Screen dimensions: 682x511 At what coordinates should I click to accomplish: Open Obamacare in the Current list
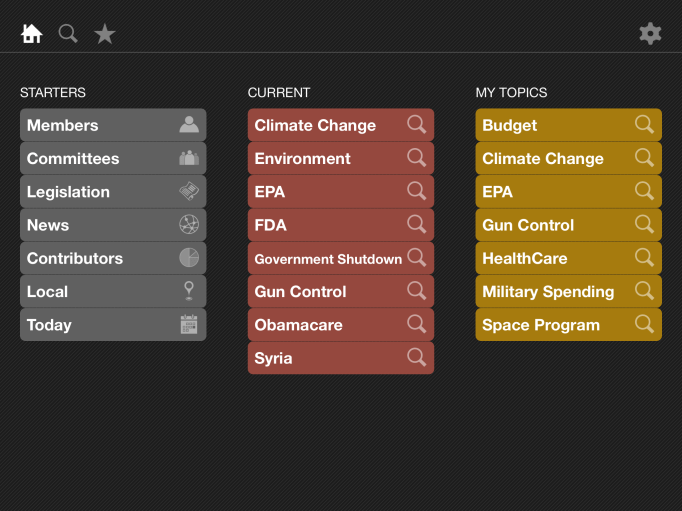coord(299,325)
